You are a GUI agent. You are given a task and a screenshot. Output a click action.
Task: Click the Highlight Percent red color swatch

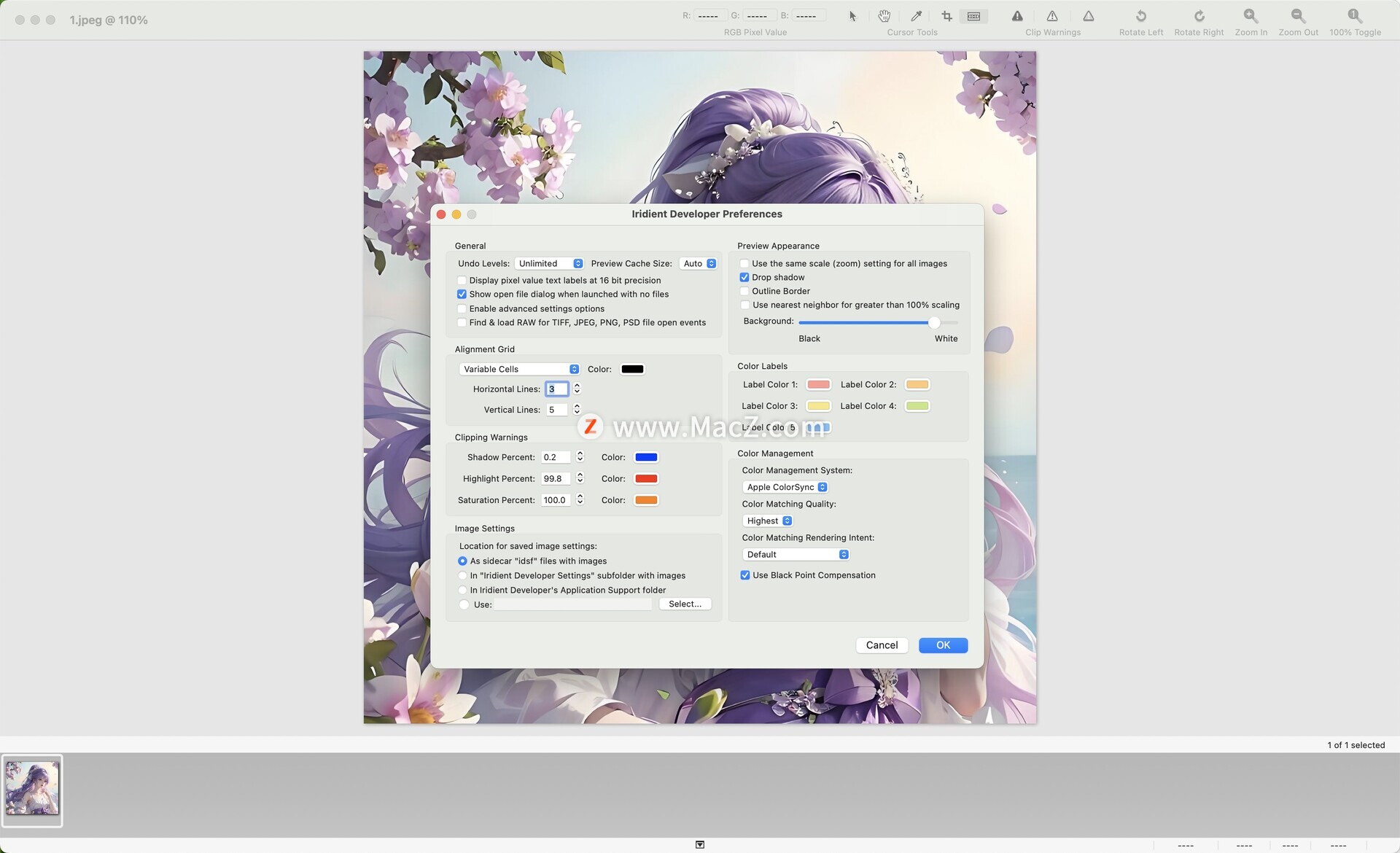pyautogui.click(x=646, y=479)
